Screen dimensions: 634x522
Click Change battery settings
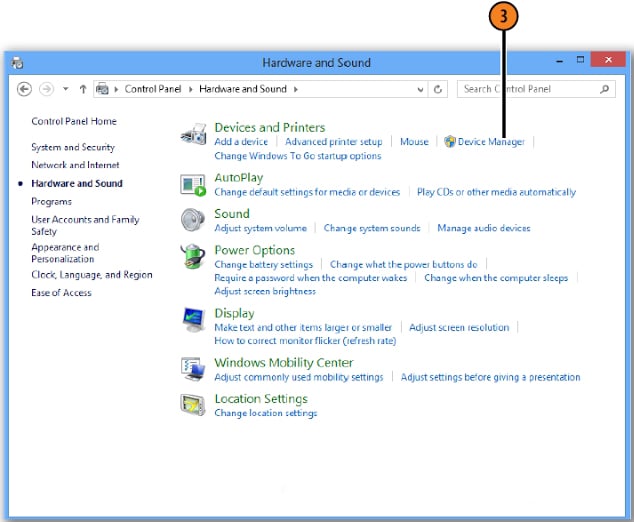pos(263,264)
